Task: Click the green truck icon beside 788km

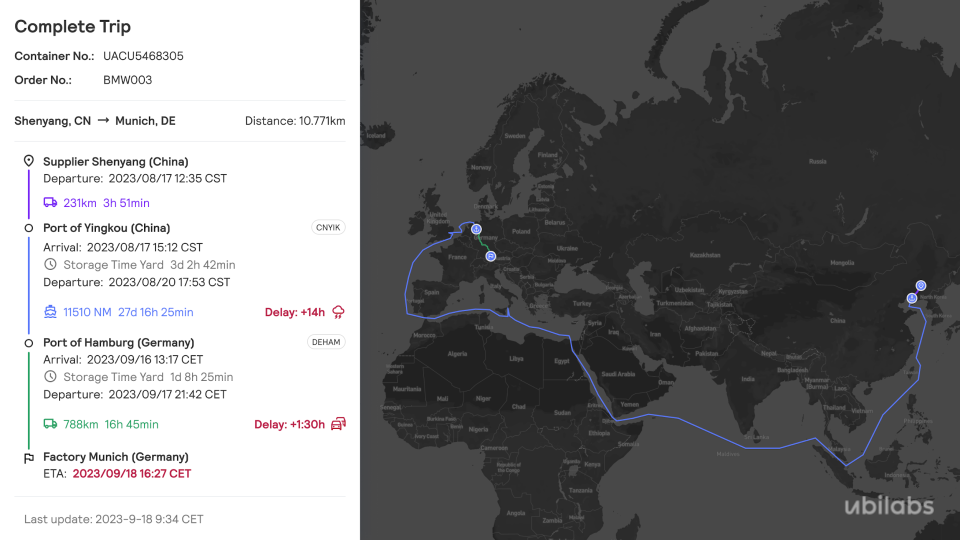Action: [50, 424]
